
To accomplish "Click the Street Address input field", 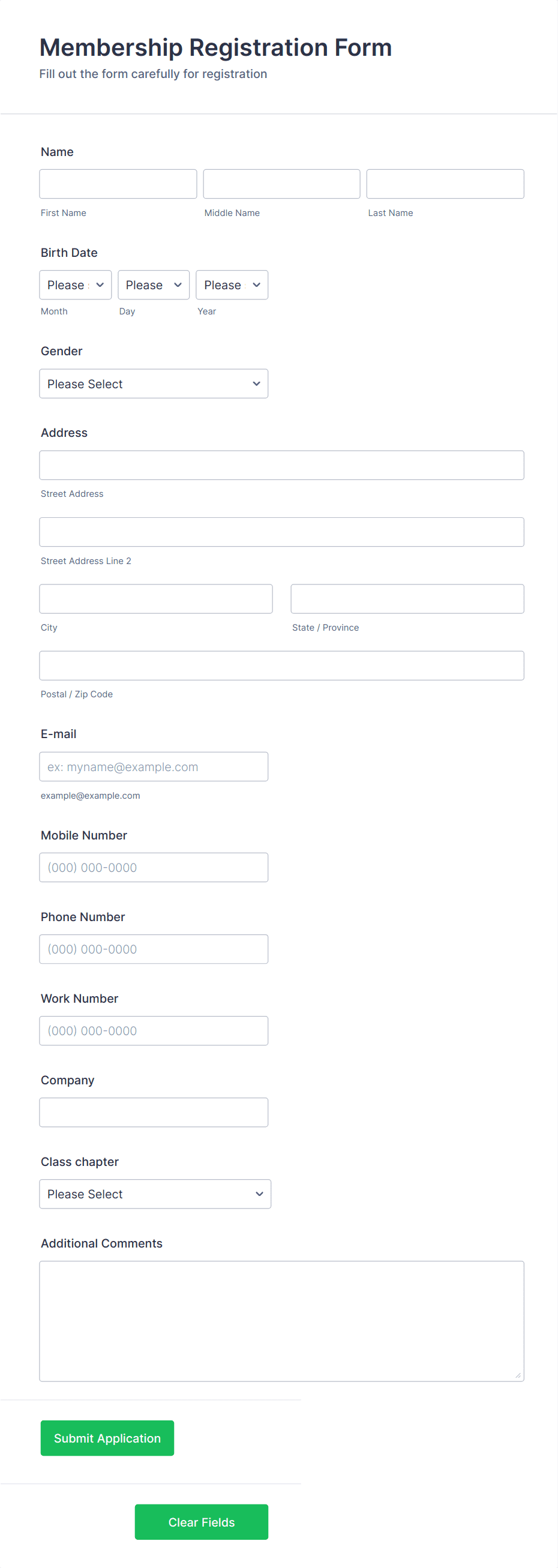I will point(281,464).
